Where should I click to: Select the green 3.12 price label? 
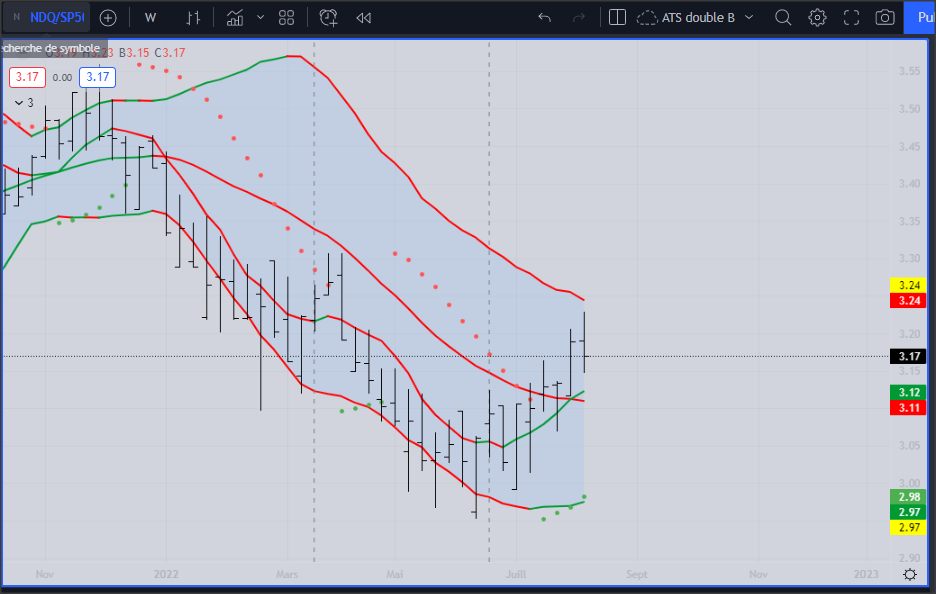[x=909, y=392]
